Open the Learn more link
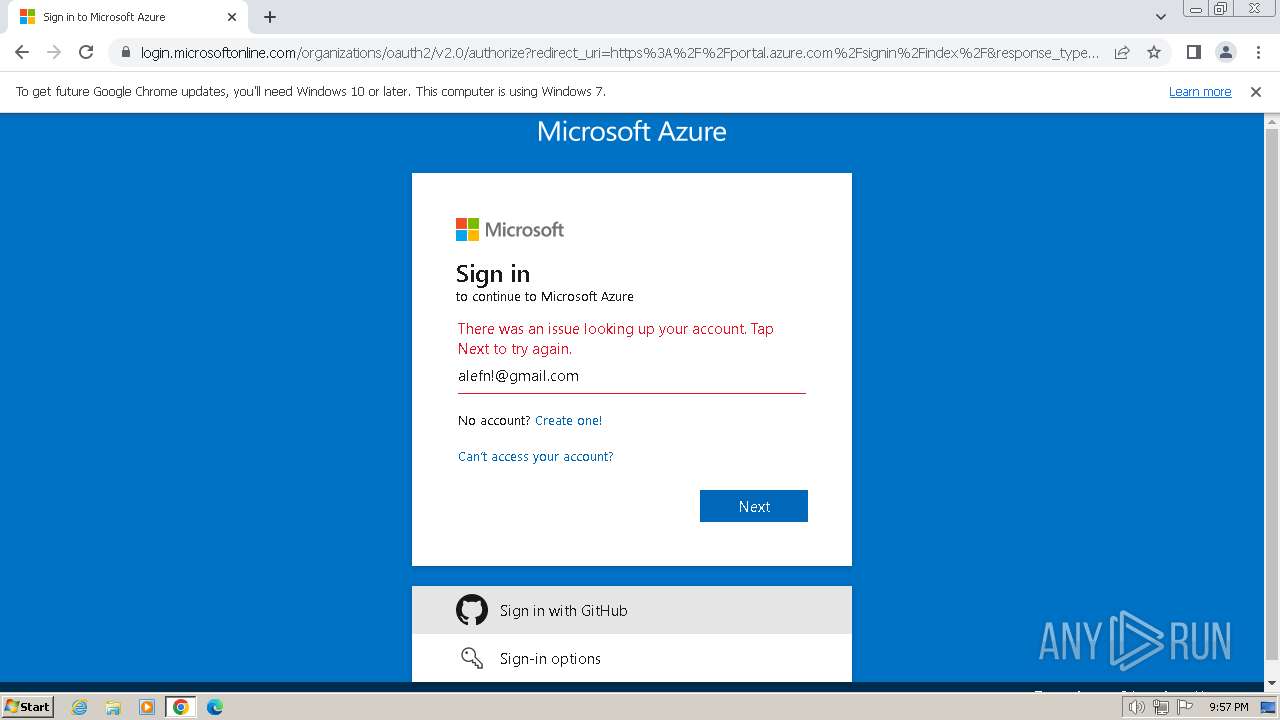This screenshot has width=1280, height=720. [1200, 92]
